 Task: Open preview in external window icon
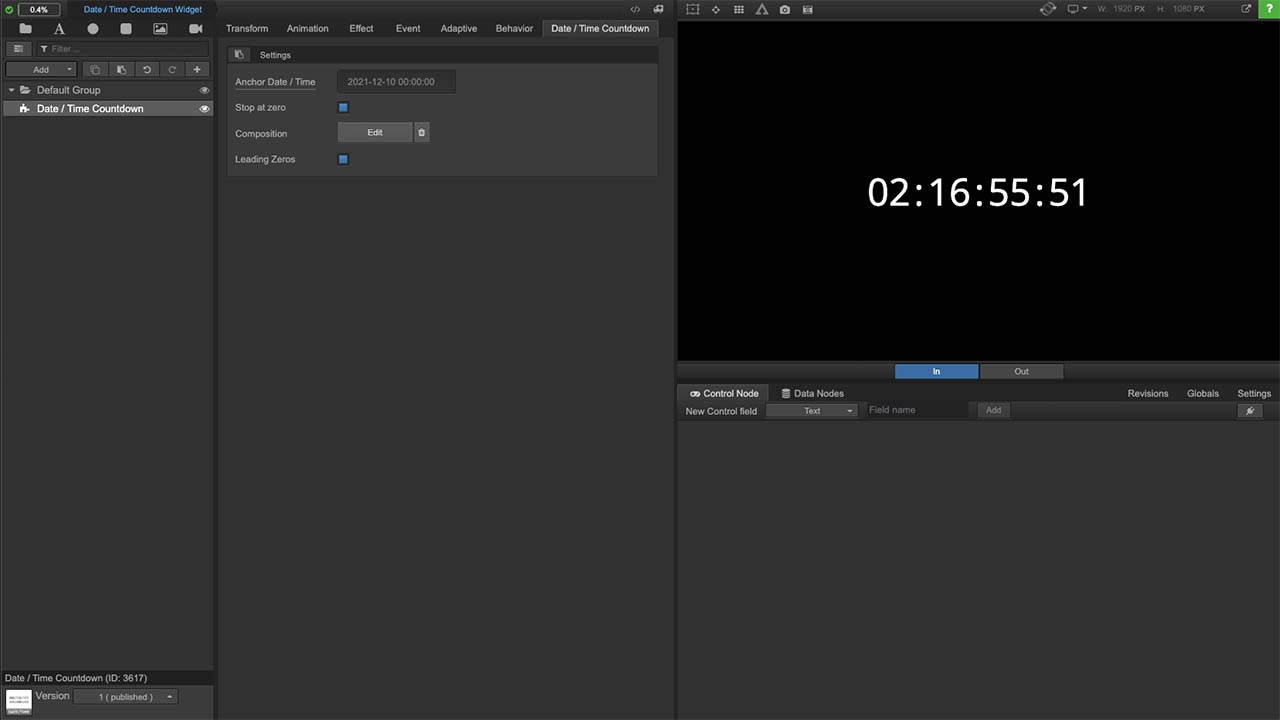click(1246, 9)
